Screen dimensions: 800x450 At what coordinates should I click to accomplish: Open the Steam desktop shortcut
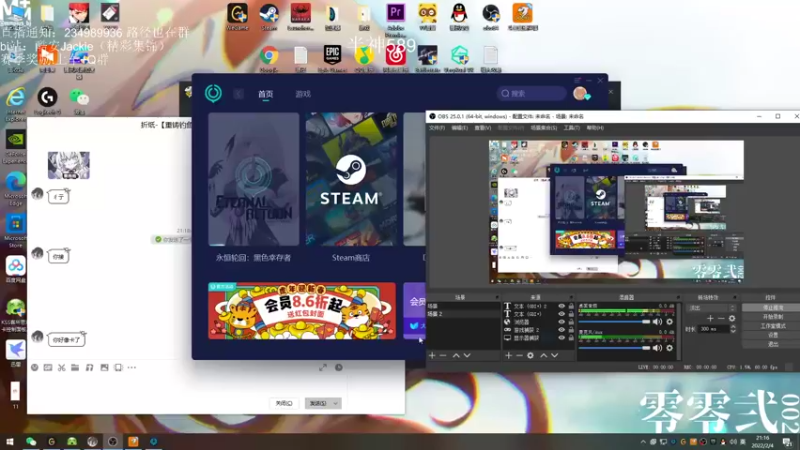pos(269,14)
